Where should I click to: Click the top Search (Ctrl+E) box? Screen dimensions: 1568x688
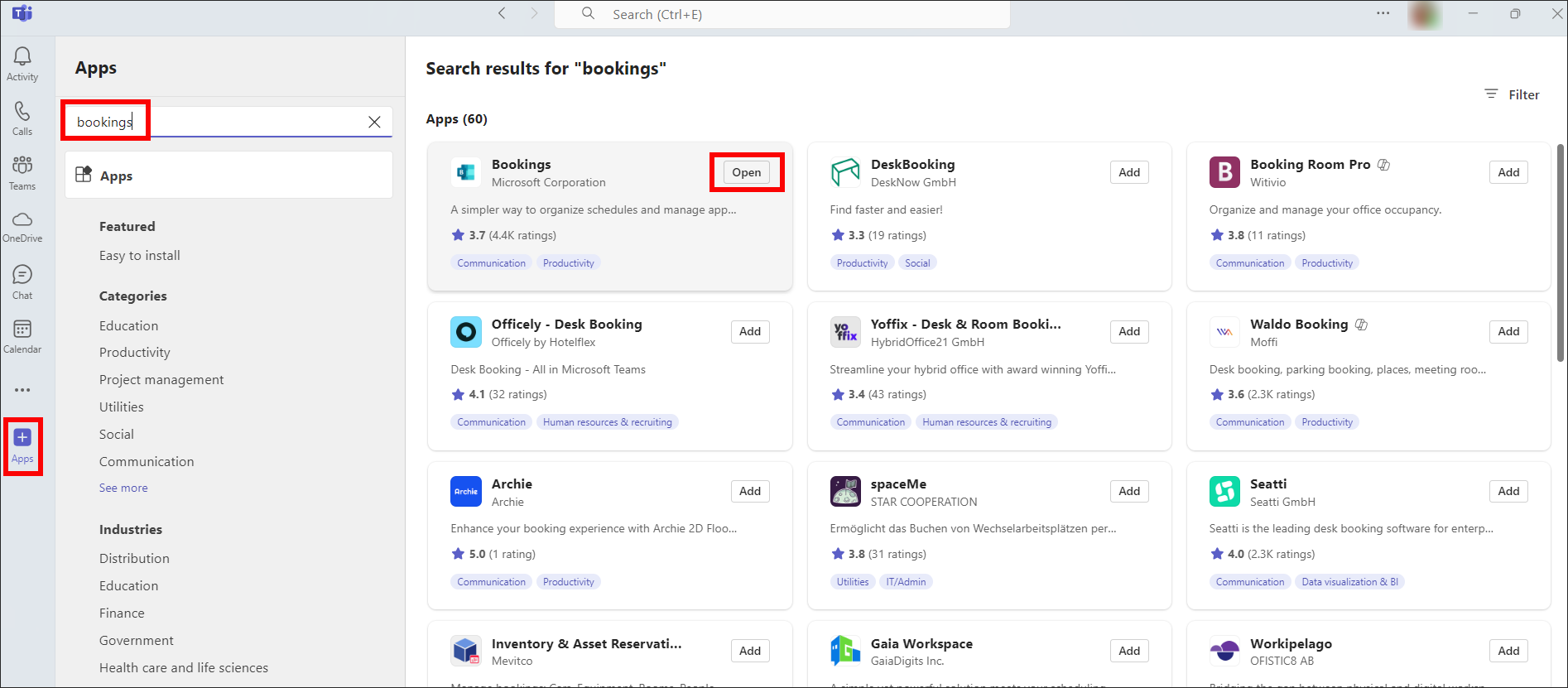(x=782, y=14)
